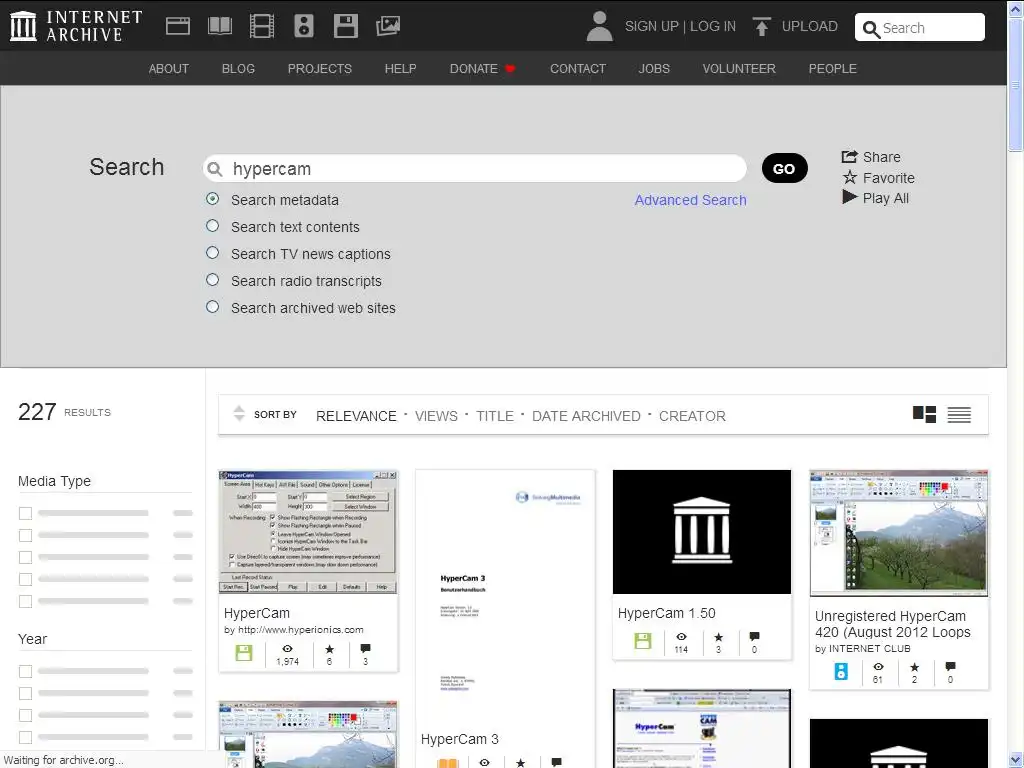Click favorites star on HyperCam 1.50 card
Screen dimensions: 1024x768
[x=718, y=637]
